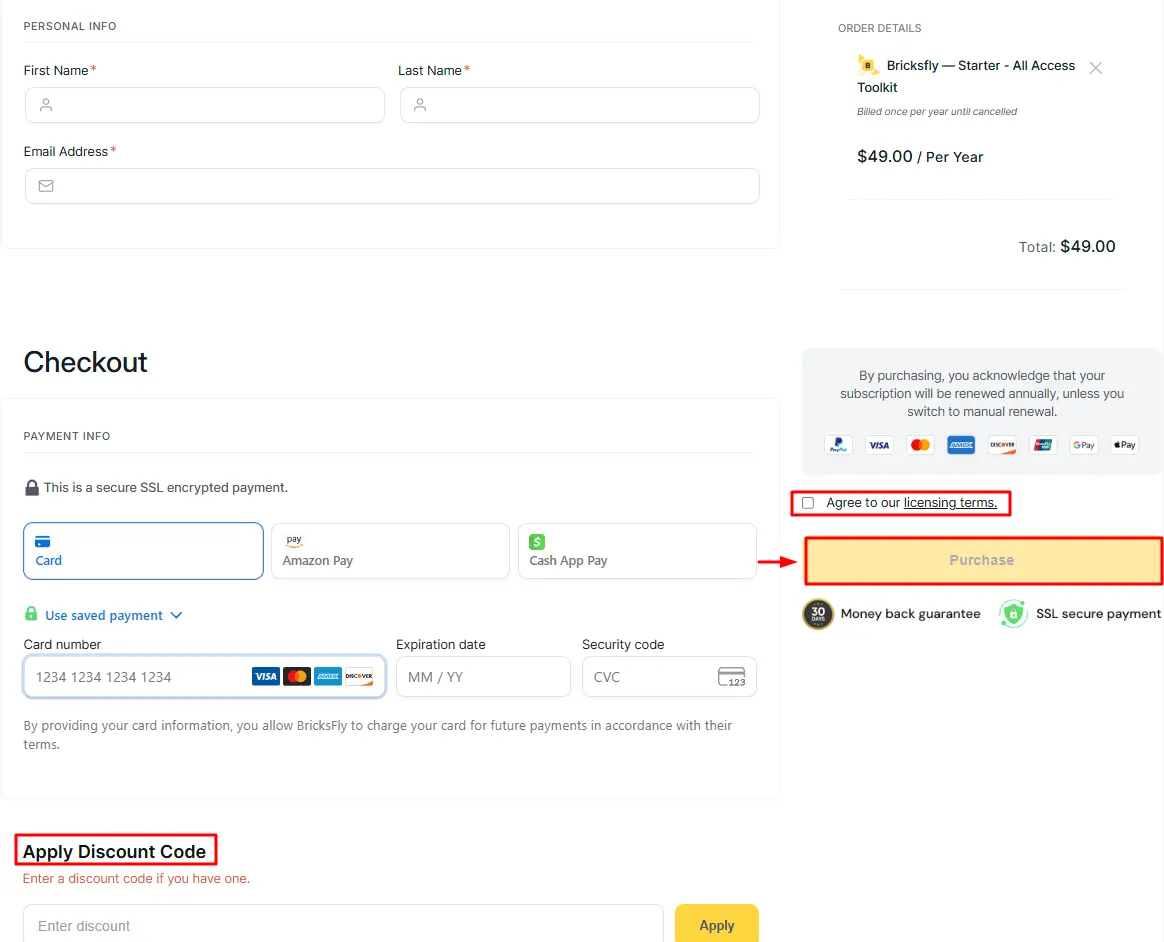Click the PayPal payment logo
Viewport: 1164px width, 942px height.
838,445
